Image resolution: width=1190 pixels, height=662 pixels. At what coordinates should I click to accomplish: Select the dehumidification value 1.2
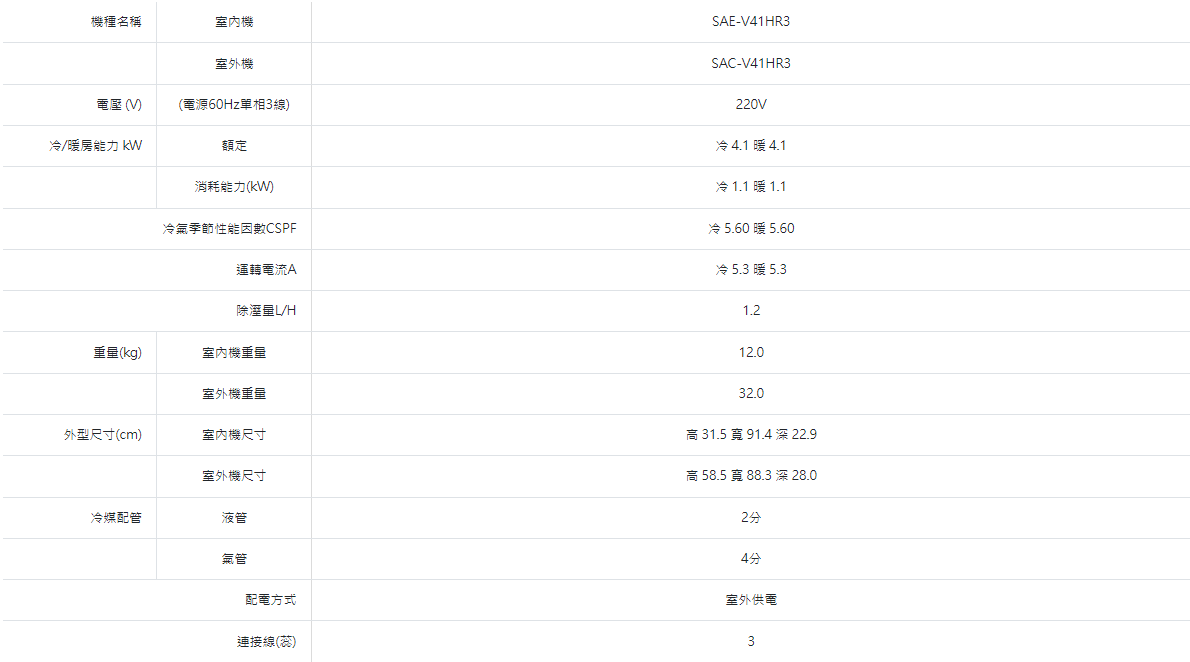coord(751,311)
